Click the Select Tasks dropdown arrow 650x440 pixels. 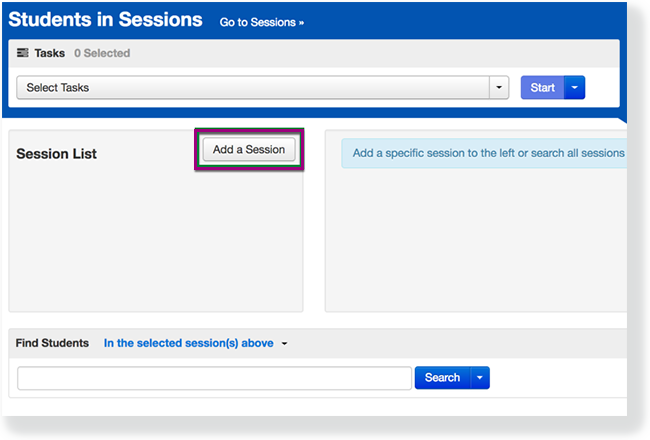(499, 88)
